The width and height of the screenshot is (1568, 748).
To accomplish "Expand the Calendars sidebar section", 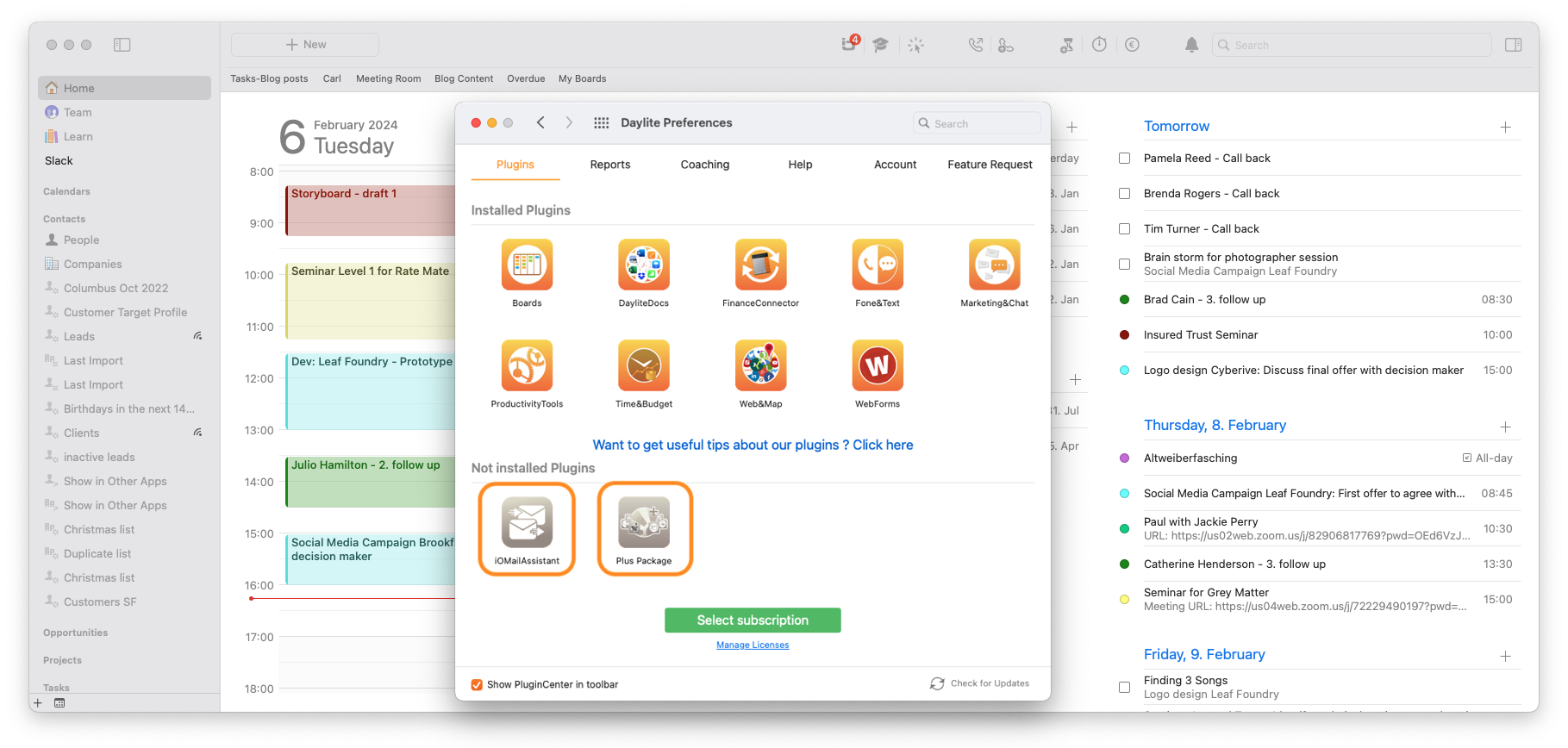I will tap(66, 191).
